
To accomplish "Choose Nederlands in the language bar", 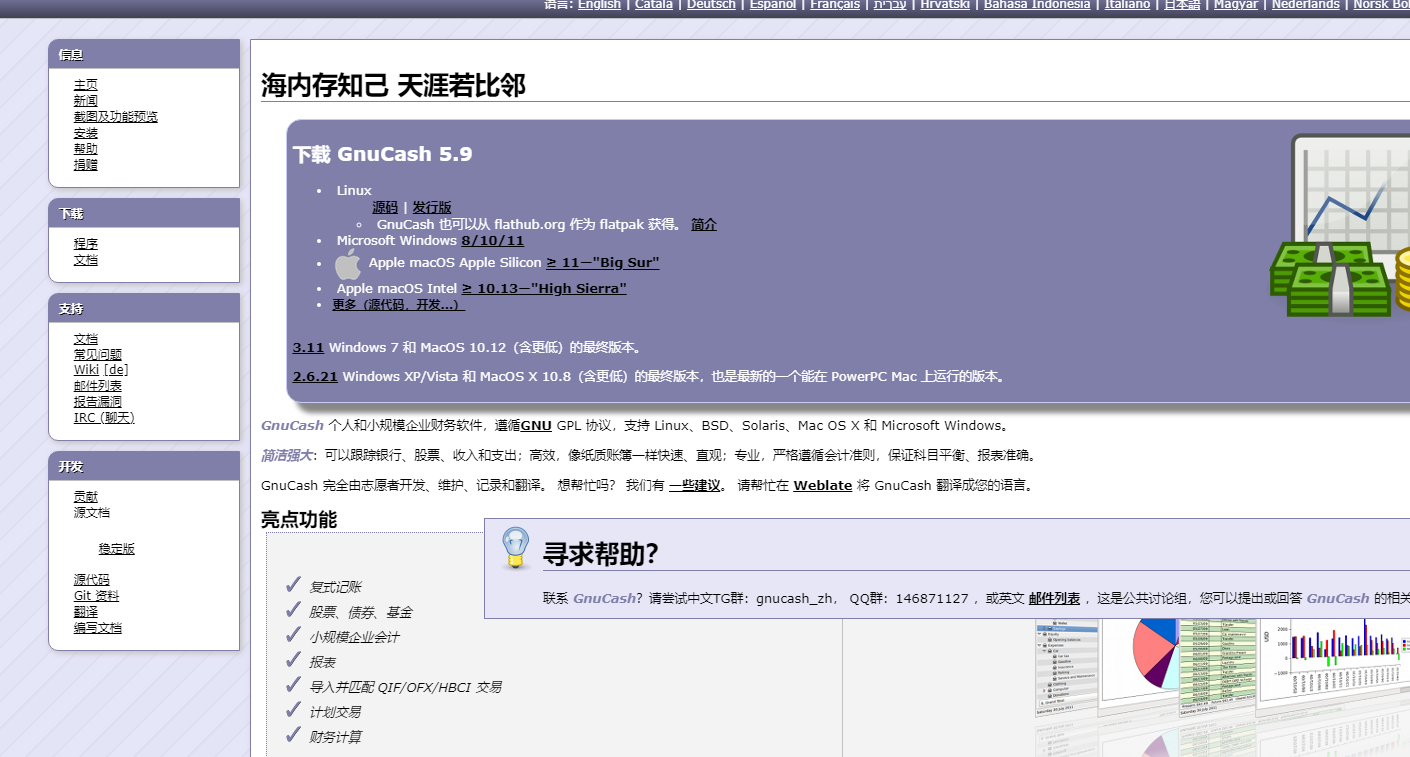I will (x=1305, y=5).
